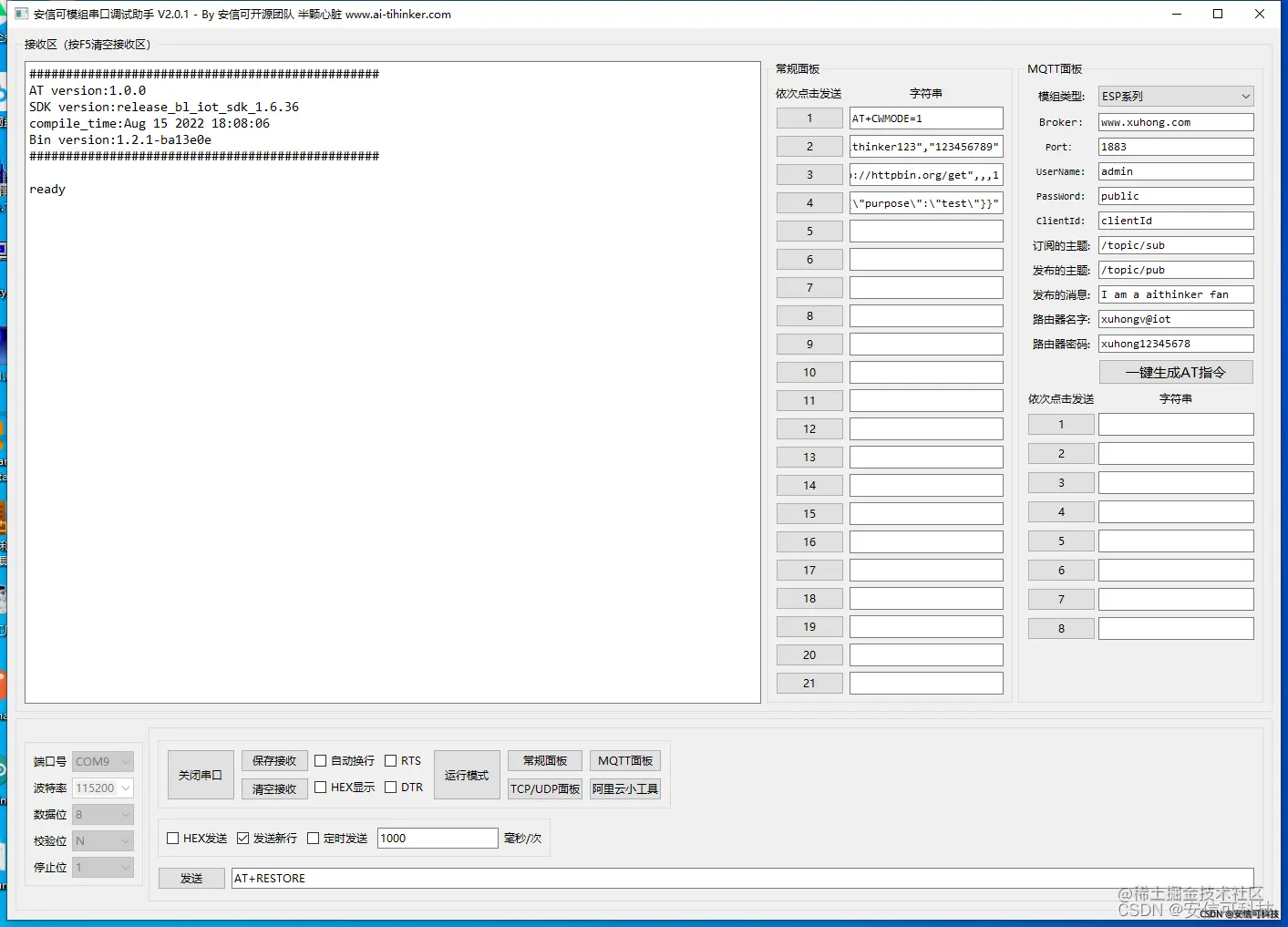This screenshot has width=1288, height=927.
Task: Open the 校验位 dropdown
Action: pyautogui.click(x=103, y=840)
